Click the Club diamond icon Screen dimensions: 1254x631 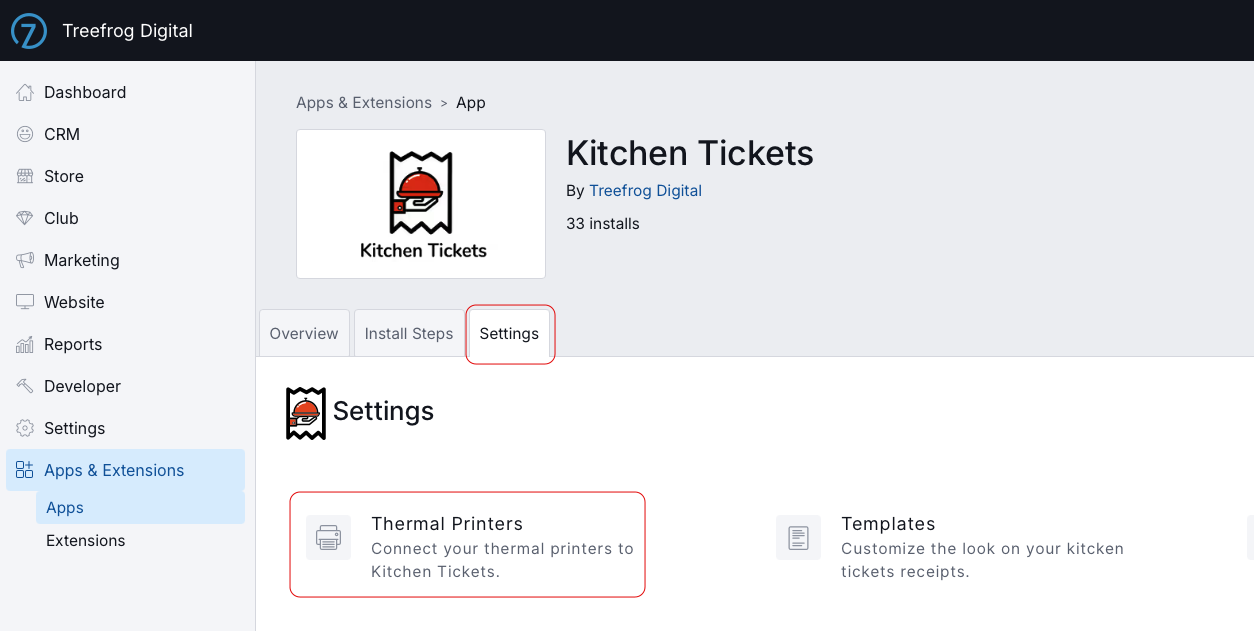pyautogui.click(x=25, y=218)
